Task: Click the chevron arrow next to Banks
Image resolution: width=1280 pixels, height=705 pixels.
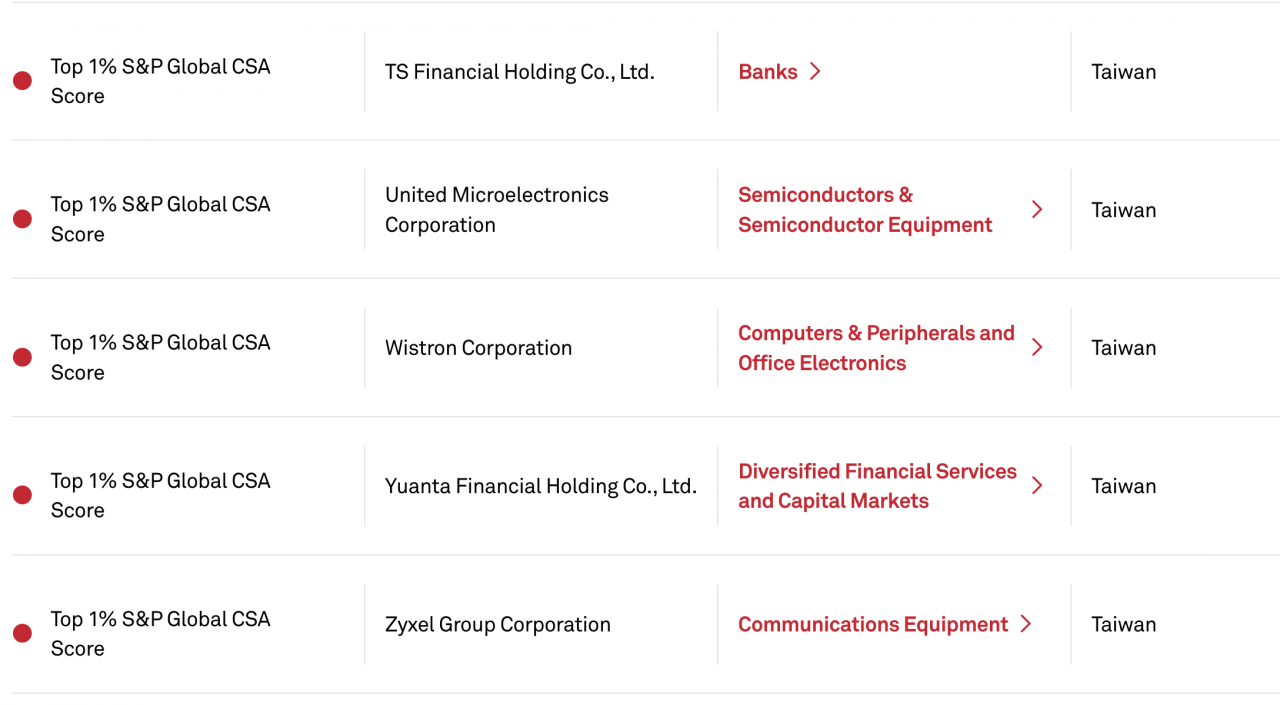Action: [x=815, y=72]
